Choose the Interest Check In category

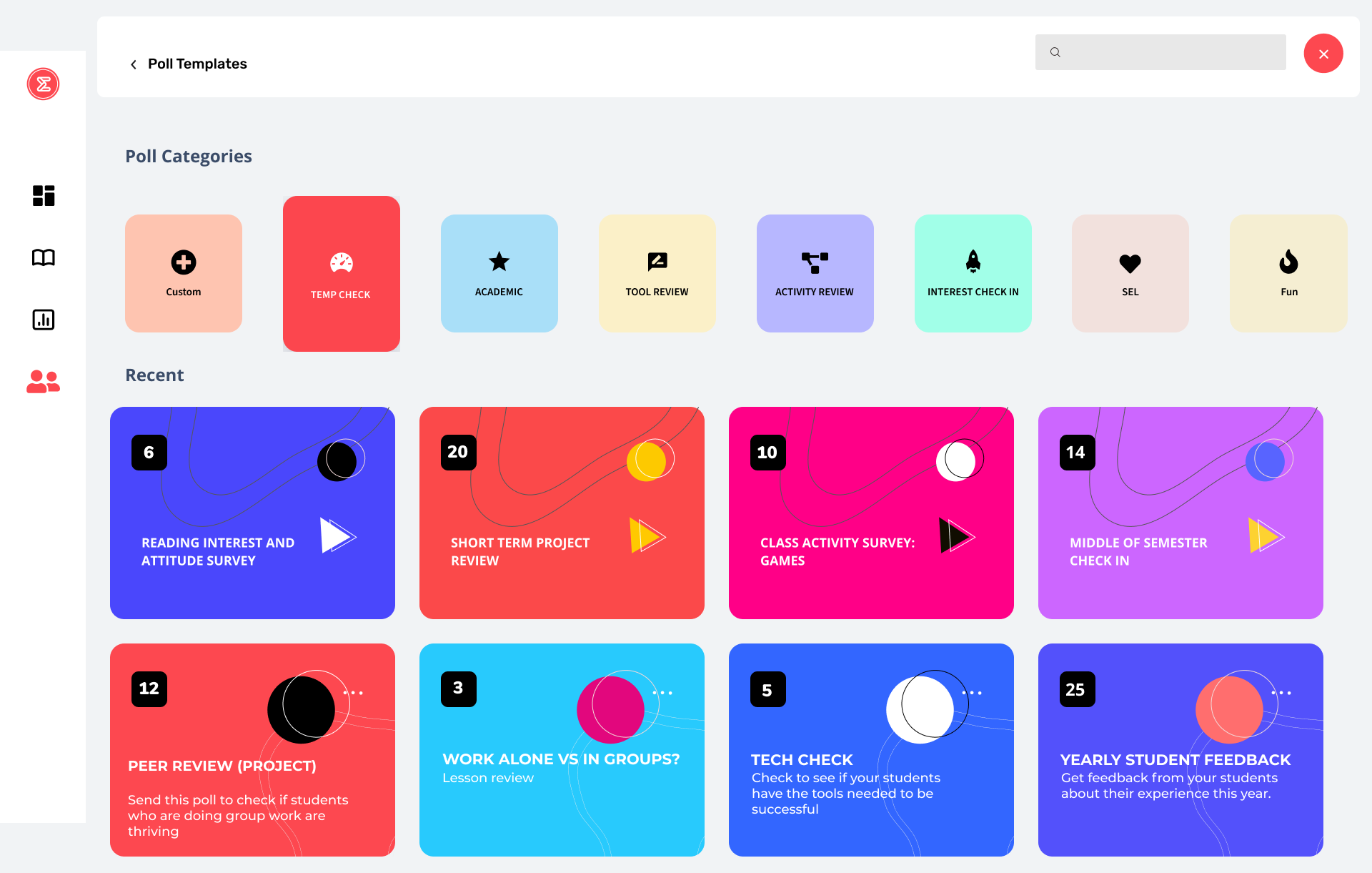point(973,273)
